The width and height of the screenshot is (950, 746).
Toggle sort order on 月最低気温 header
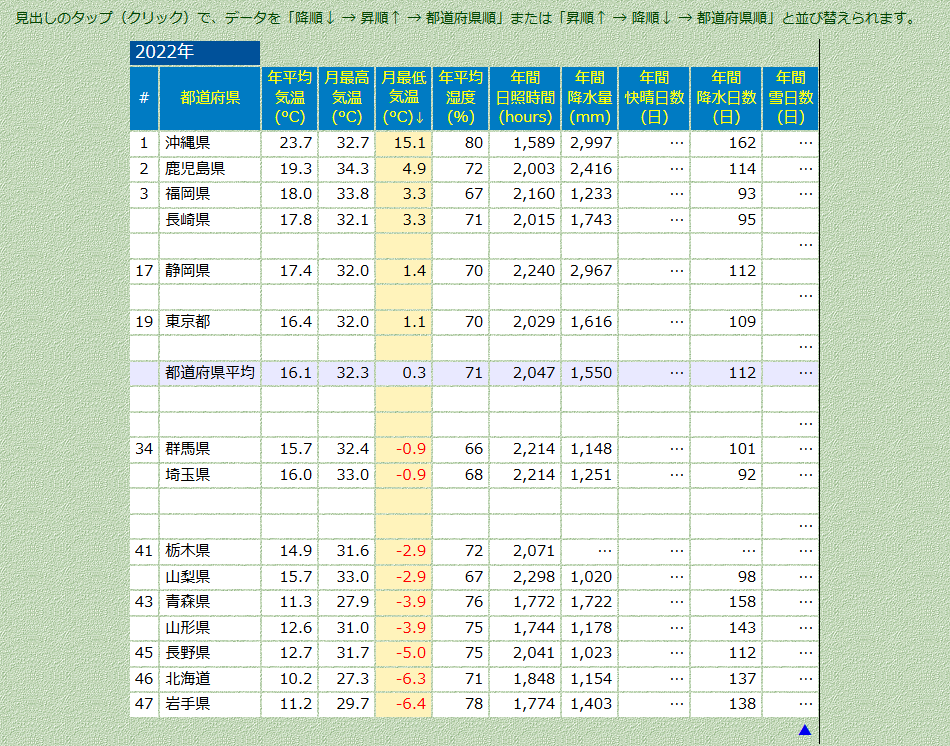point(404,97)
